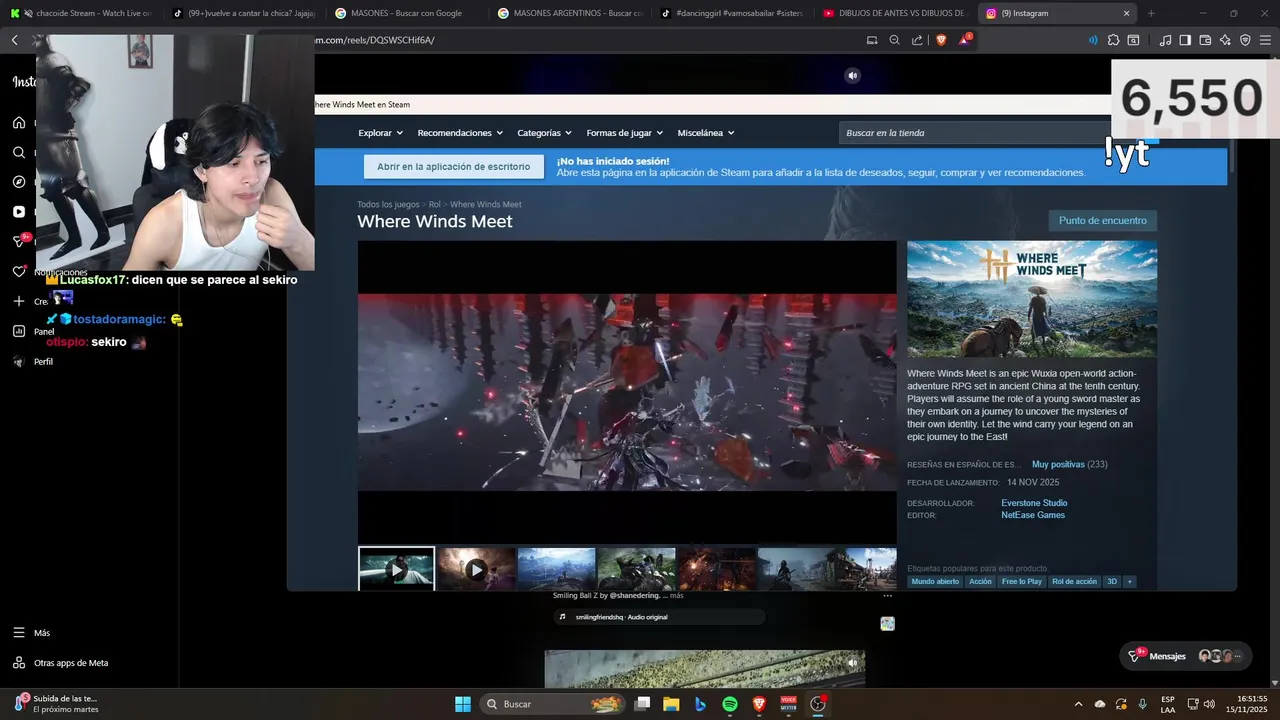Expand the Explorar menu
Image resolution: width=1280 pixels, height=720 pixels.
(380, 133)
